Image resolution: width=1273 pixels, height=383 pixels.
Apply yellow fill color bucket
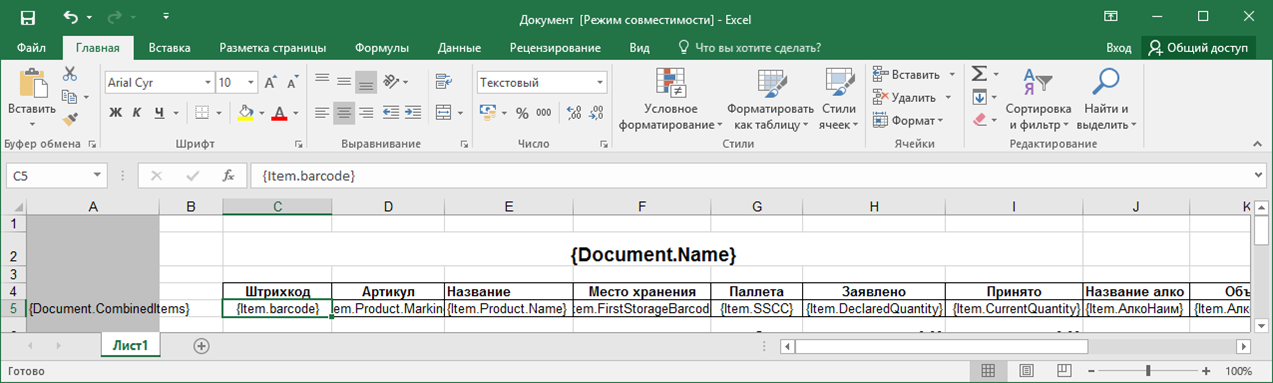(246, 112)
